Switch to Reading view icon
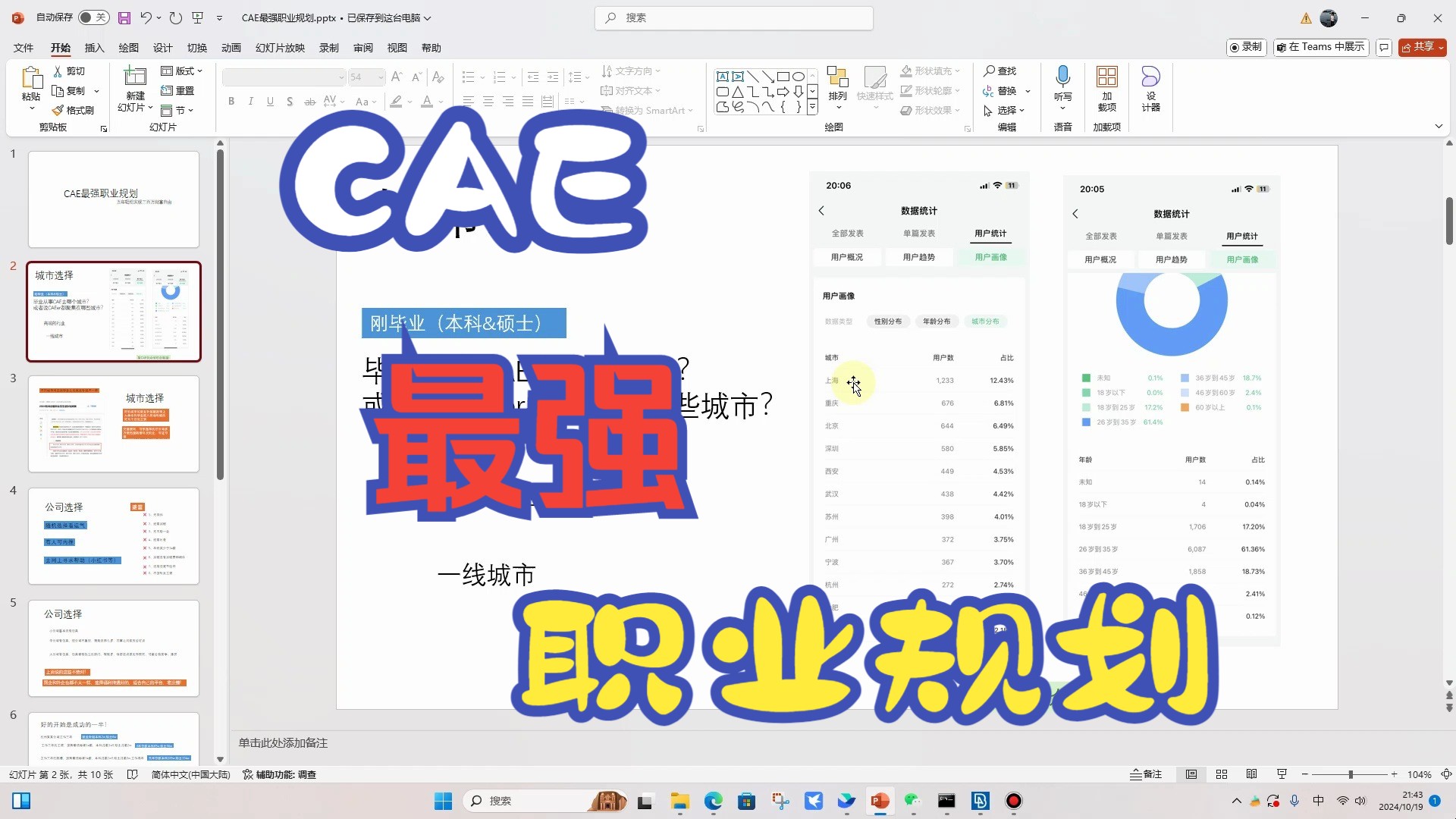This screenshot has height=819, width=1456. (x=1251, y=774)
